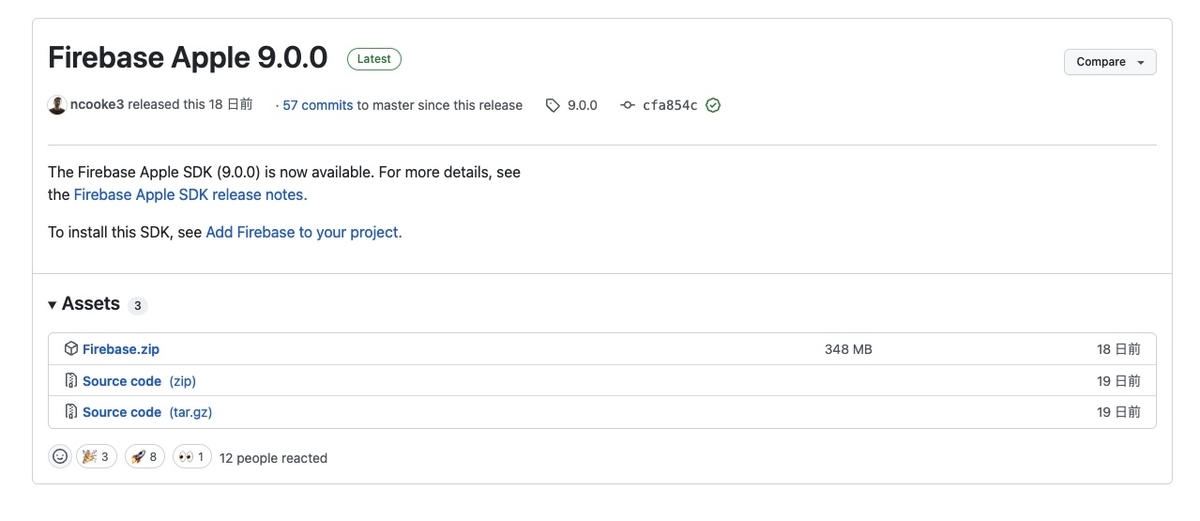Open the Firebase Apple 9.0.0 release title
Screen dimensions: 1200x521
point(188,58)
